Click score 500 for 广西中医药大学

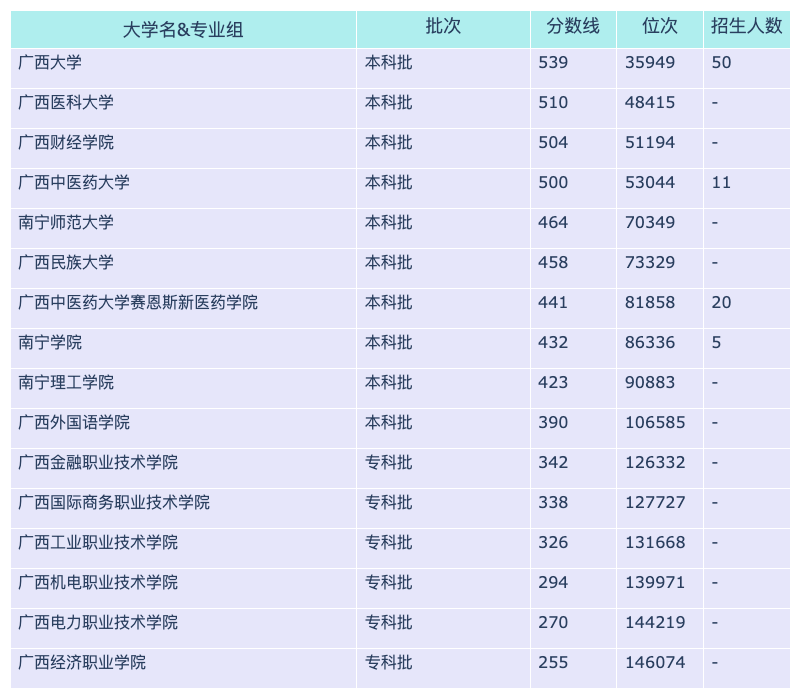(x=553, y=182)
